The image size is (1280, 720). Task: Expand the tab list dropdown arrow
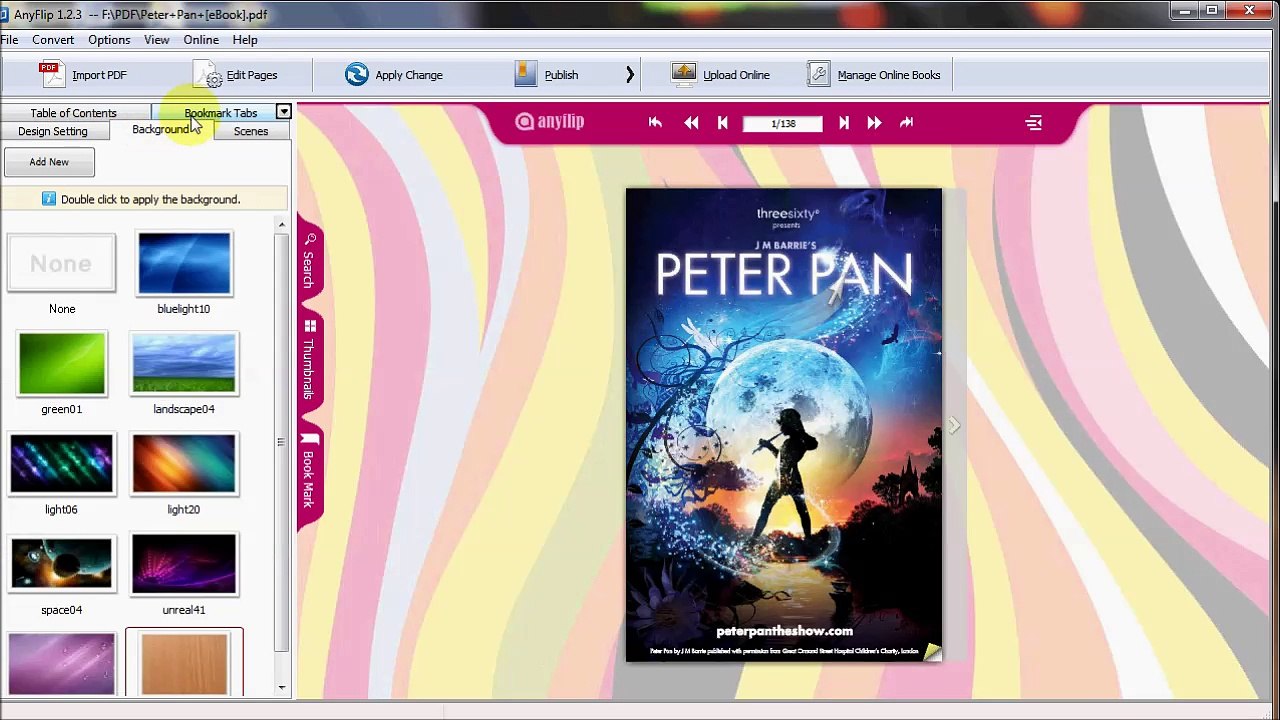coord(284,112)
